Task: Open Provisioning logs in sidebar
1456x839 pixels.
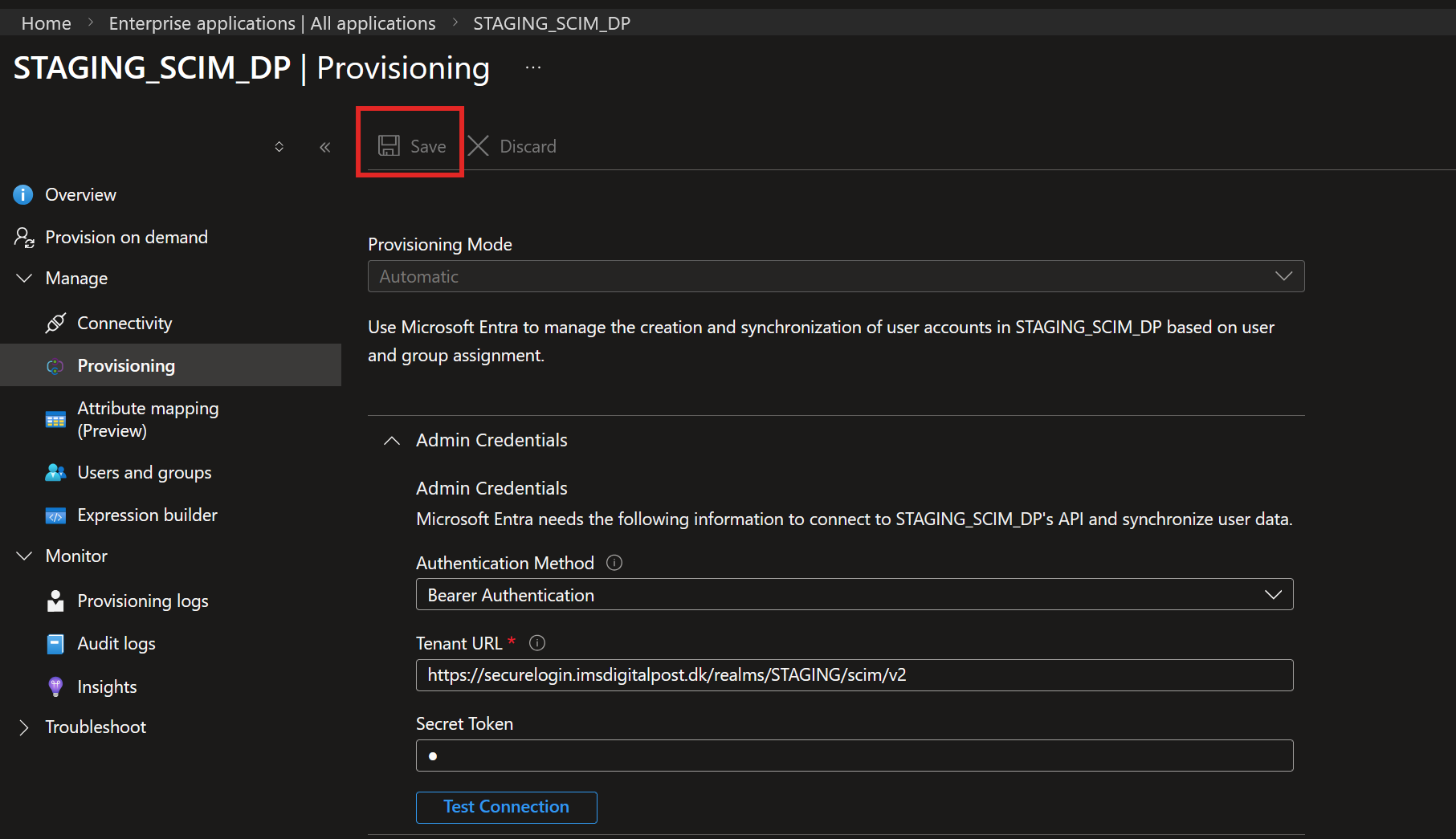Action: [x=143, y=601]
